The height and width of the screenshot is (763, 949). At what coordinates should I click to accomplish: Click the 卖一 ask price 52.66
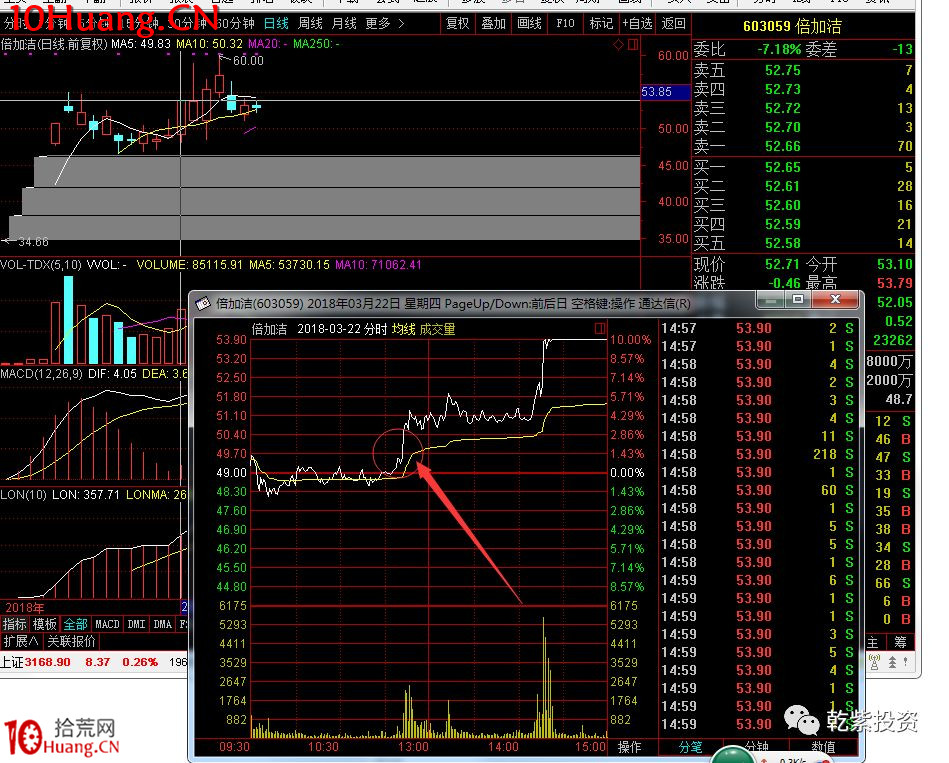(783, 146)
